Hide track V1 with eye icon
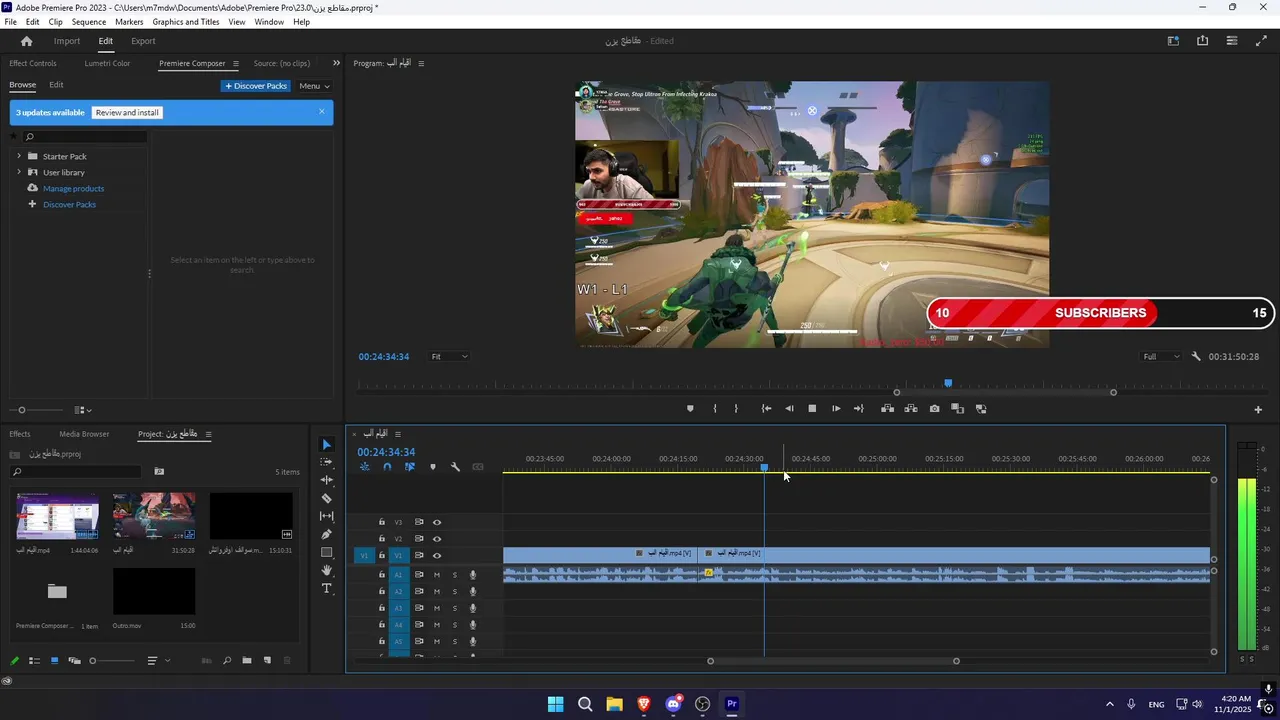The image size is (1280, 720). click(x=436, y=555)
